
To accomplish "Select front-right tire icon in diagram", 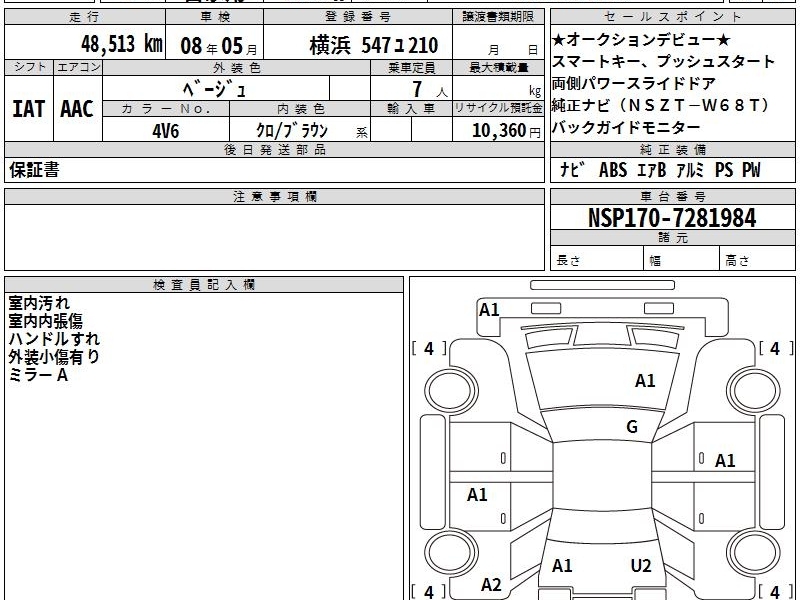I will coord(754,391).
